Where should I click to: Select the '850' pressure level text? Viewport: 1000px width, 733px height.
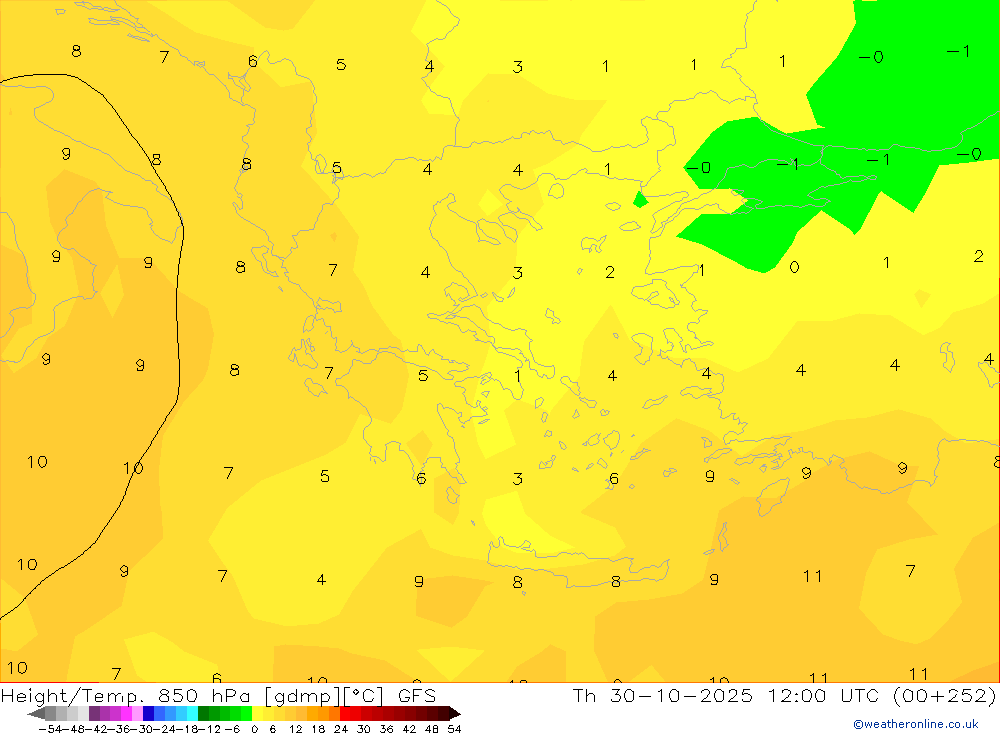[179, 695]
